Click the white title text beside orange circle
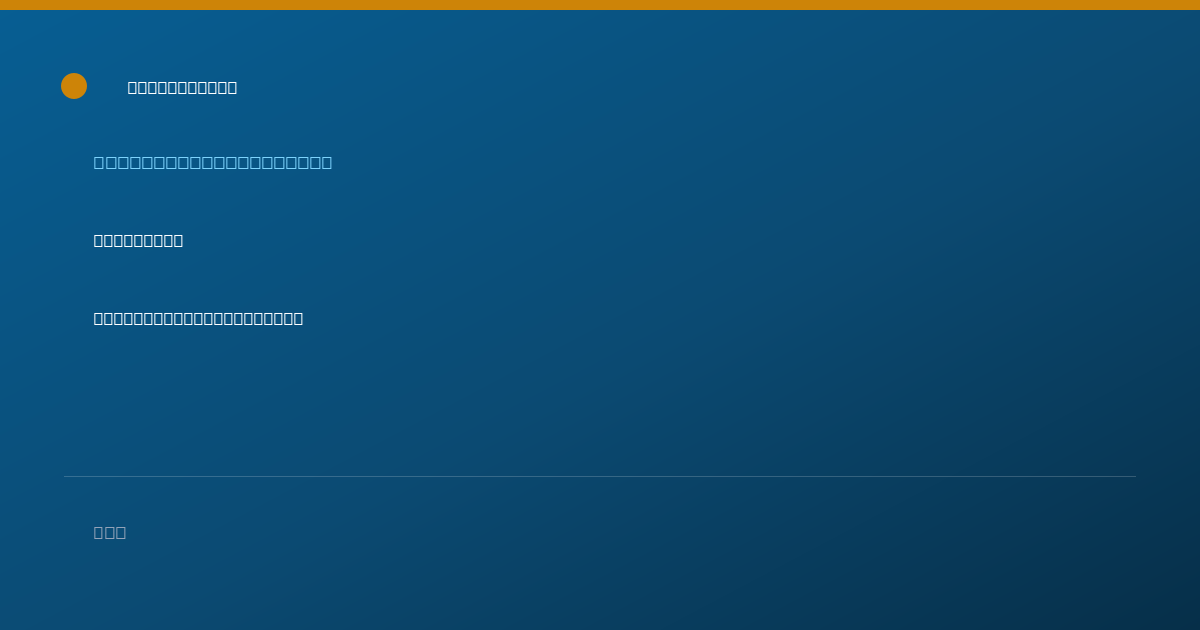 coord(182,87)
